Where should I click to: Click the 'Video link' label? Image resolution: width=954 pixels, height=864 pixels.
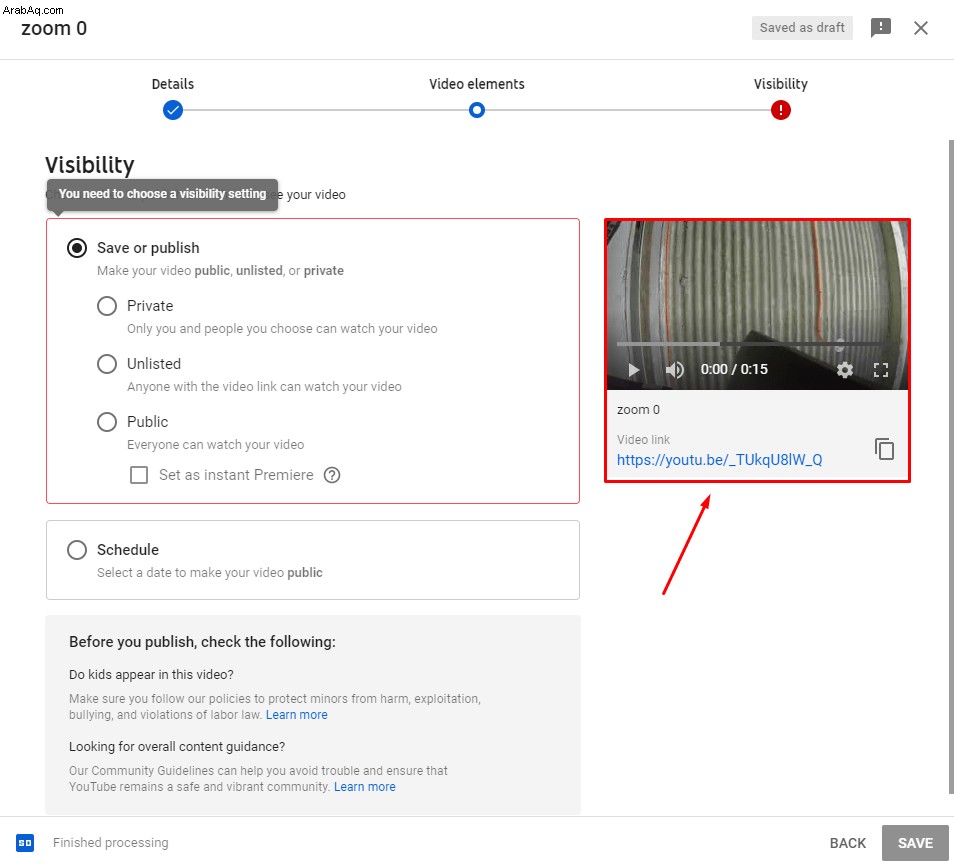point(643,439)
